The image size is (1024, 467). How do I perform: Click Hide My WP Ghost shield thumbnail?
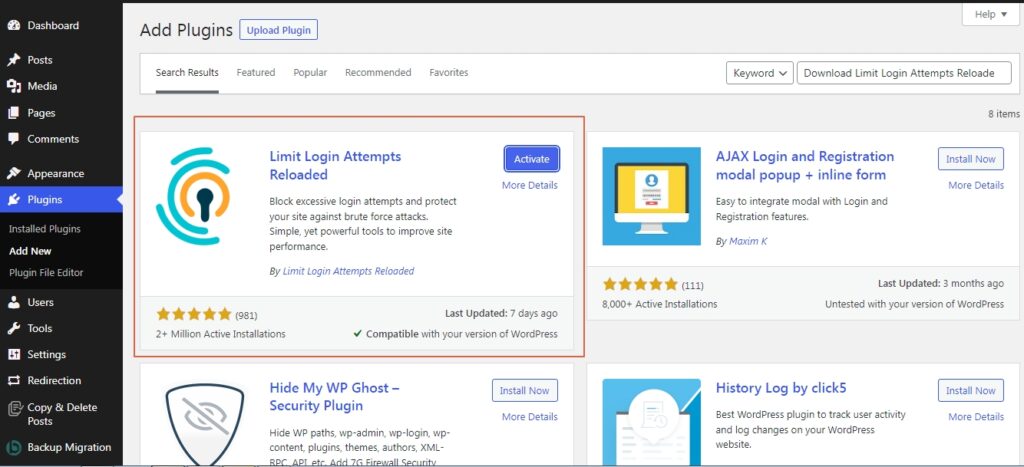point(204,421)
